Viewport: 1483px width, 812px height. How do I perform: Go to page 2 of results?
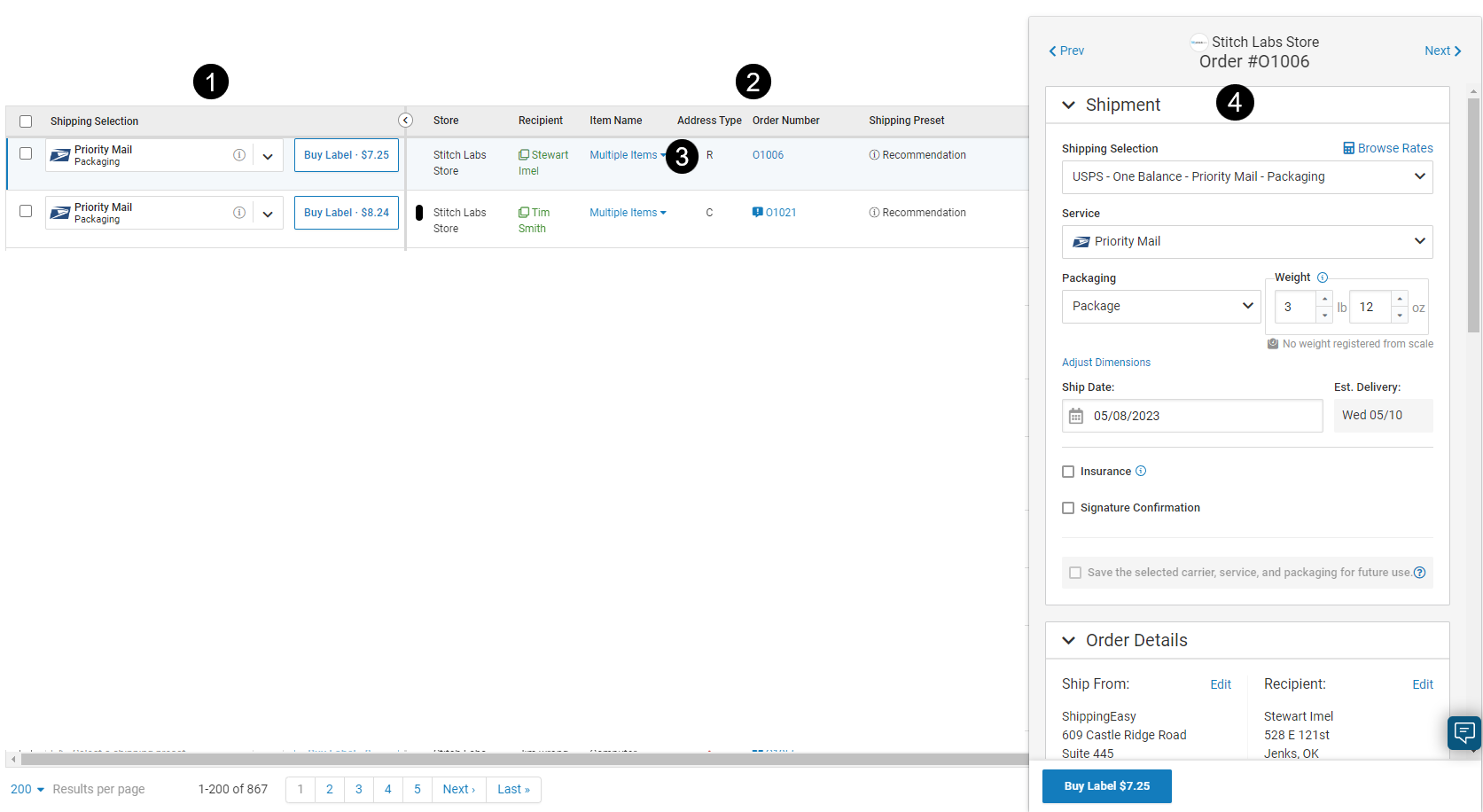pos(330,789)
